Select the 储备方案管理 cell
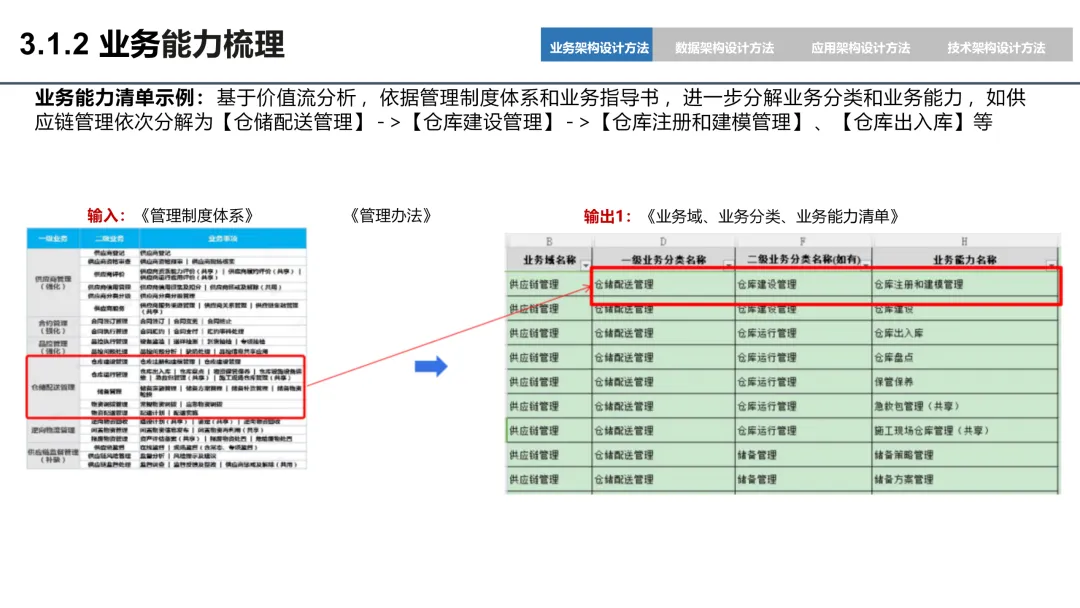1080x608 pixels. pyautogui.click(x=964, y=480)
